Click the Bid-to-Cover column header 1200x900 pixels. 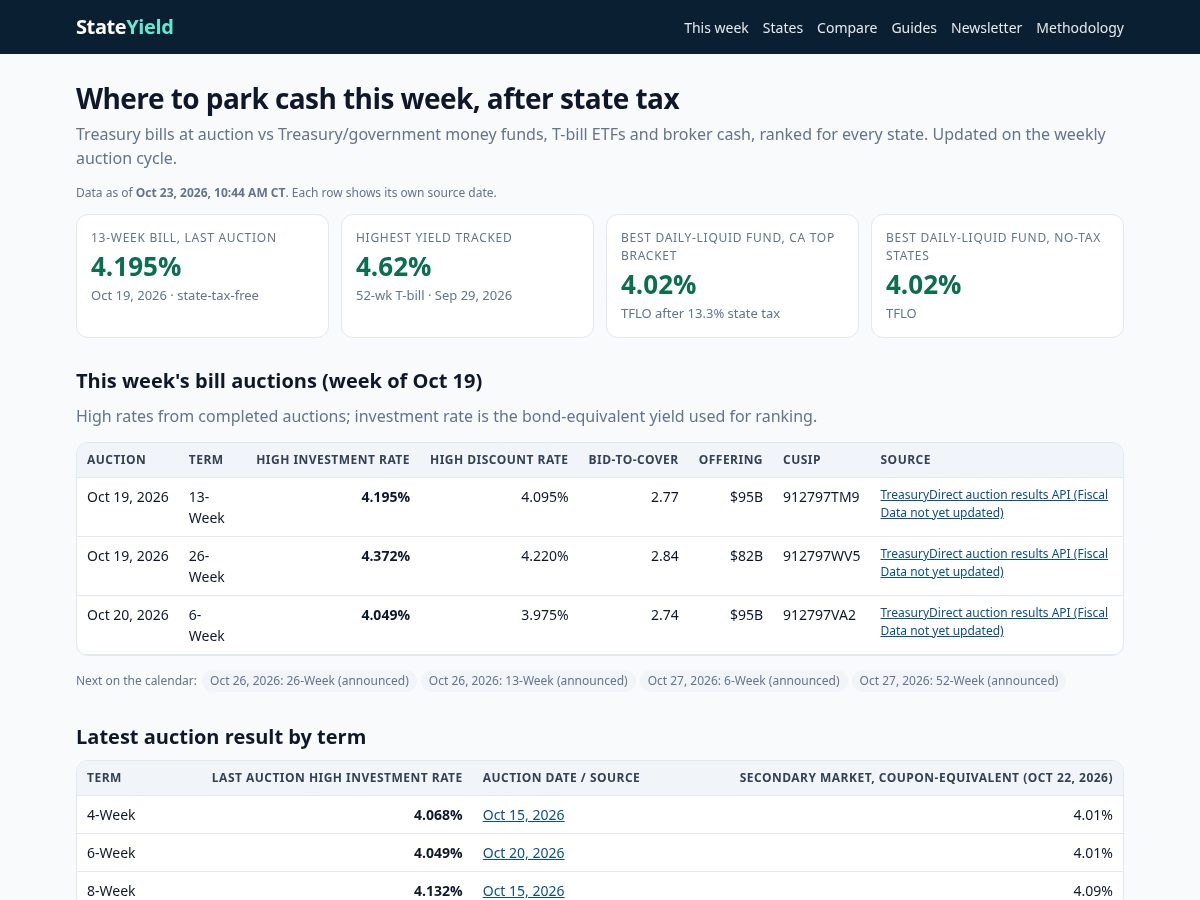[x=633, y=460]
